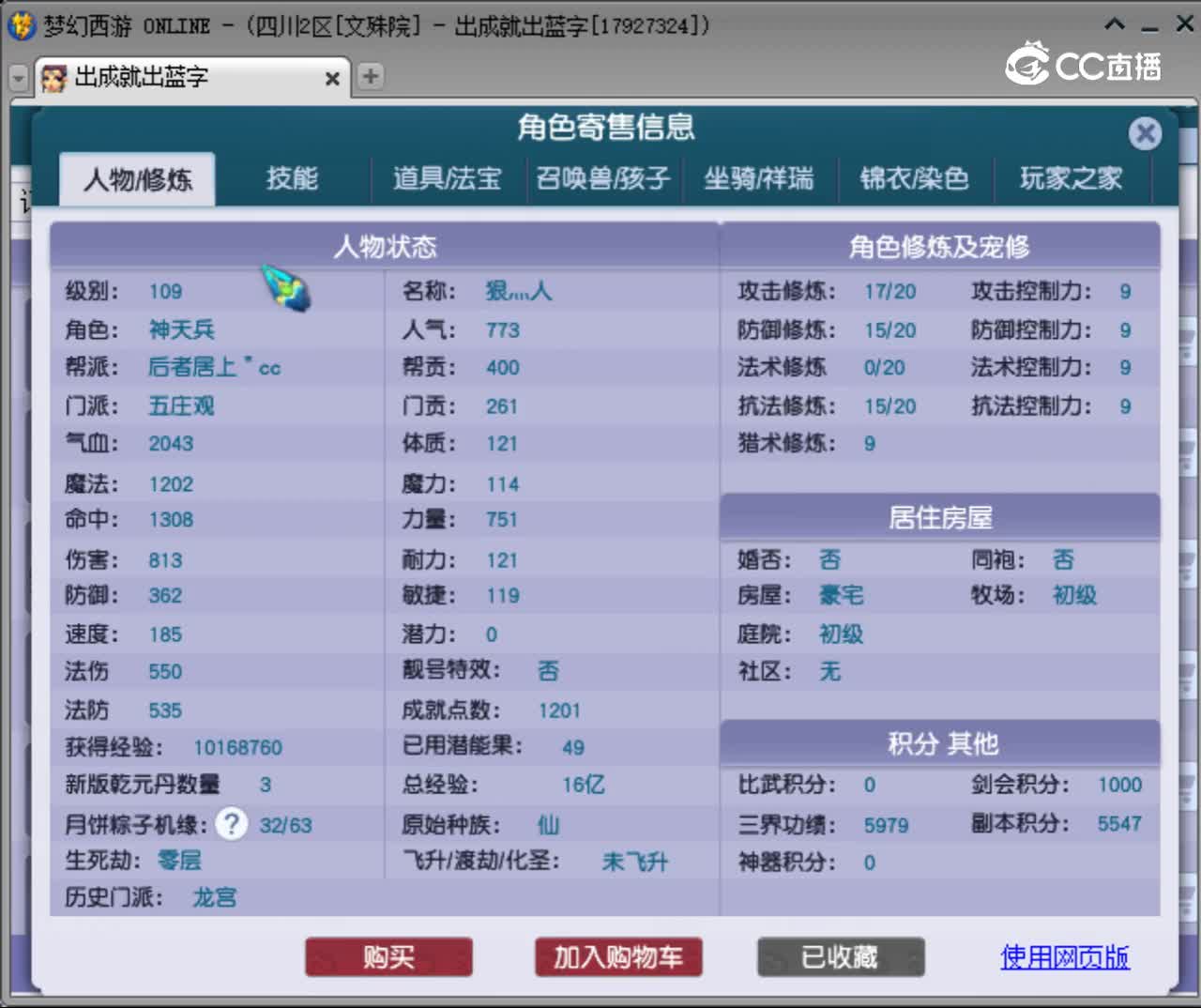The width and height of the screenshot is (1201, 1008).
Task: Click the 防御 value 362
Action: pyautogui.click(x=165, y=596)
